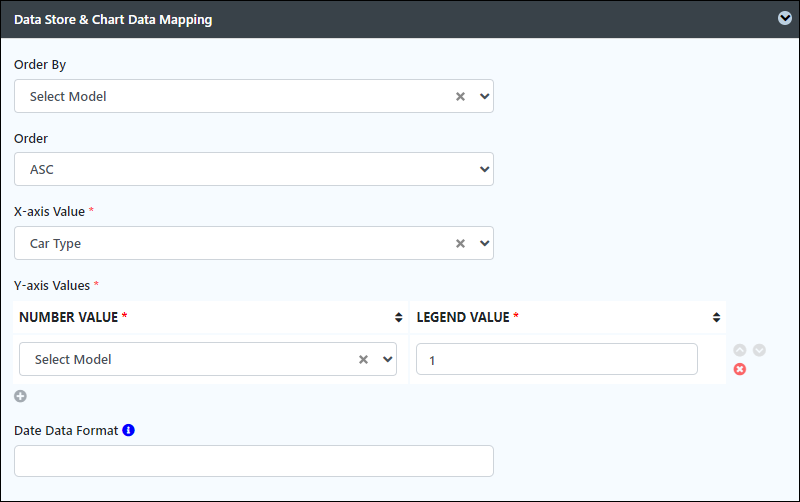
Task: Sort by the LEGEND VALUE column
Action: (x=716, y=317)
